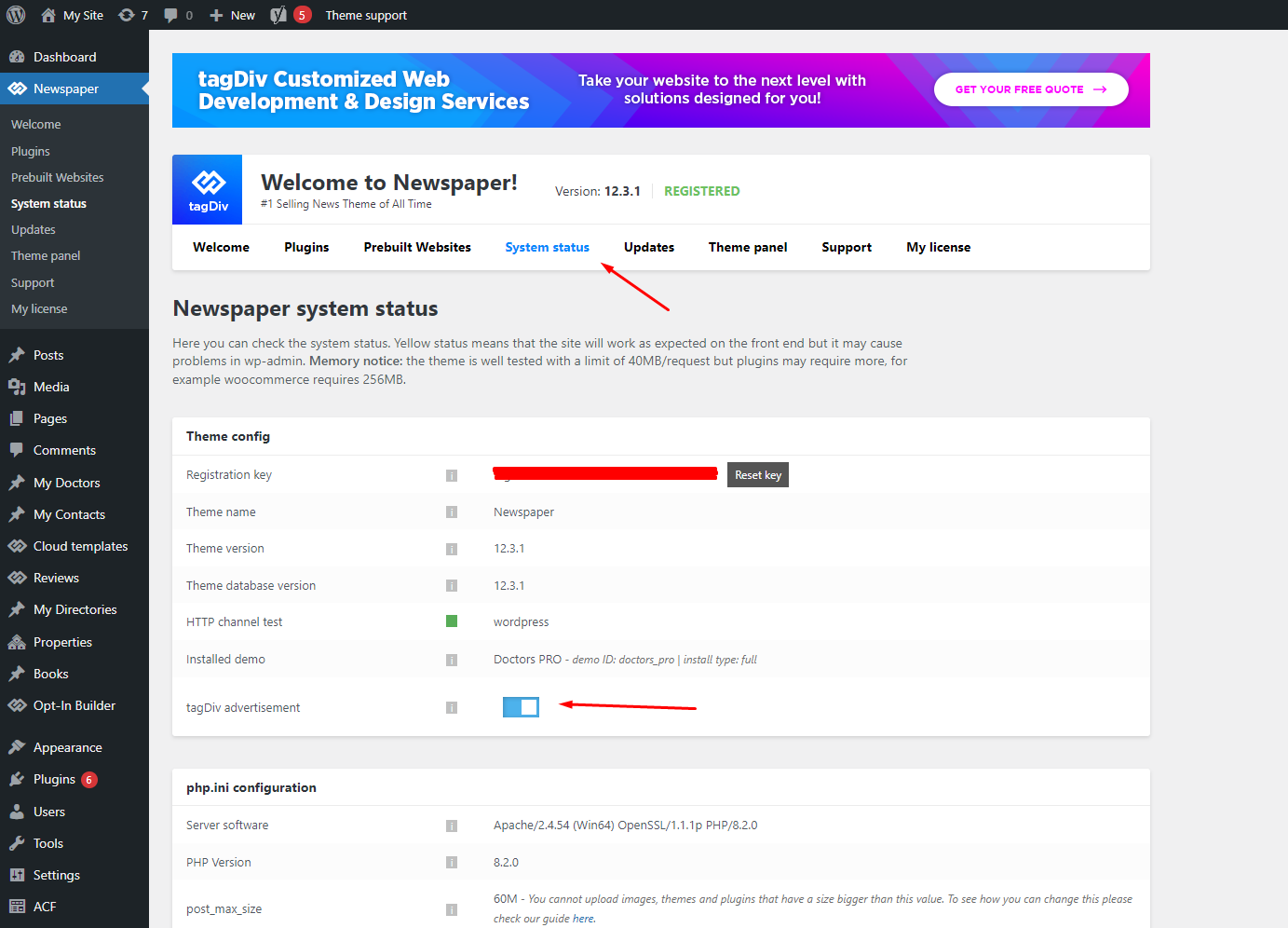The image size is (1288, 928).
Task: Follow the 'here' guide link for post_max_size
Action: pyautogui.click(x=583, y=919)
